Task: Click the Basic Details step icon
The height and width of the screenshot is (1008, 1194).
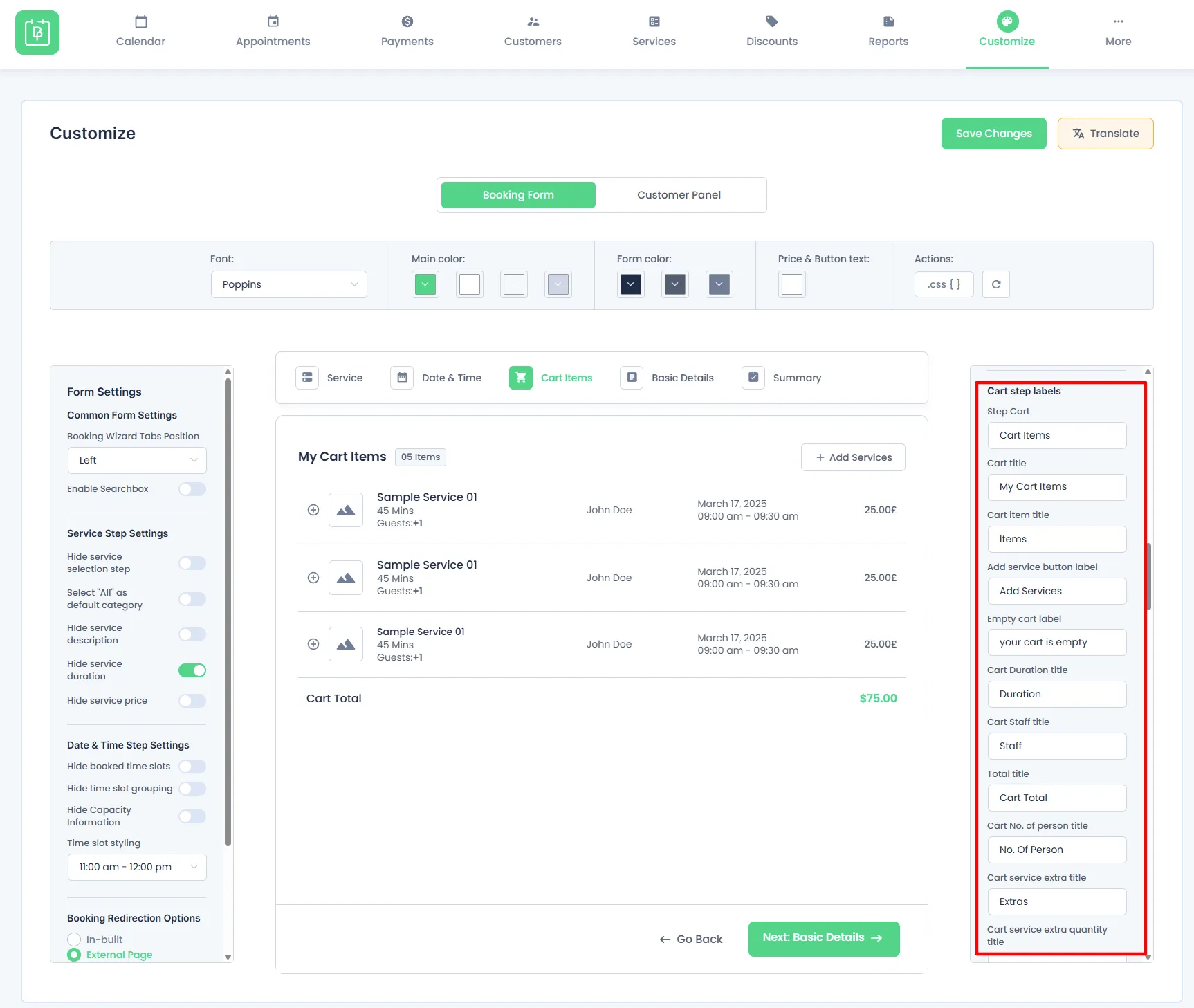Action: [x=632, y=378]
